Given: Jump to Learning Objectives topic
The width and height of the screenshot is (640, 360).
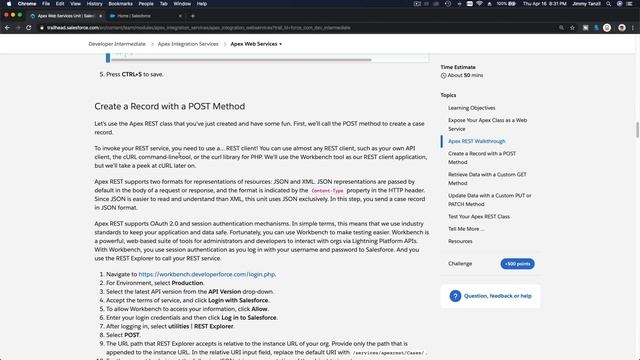Looking at the screenshot, I should pos(471,108).
